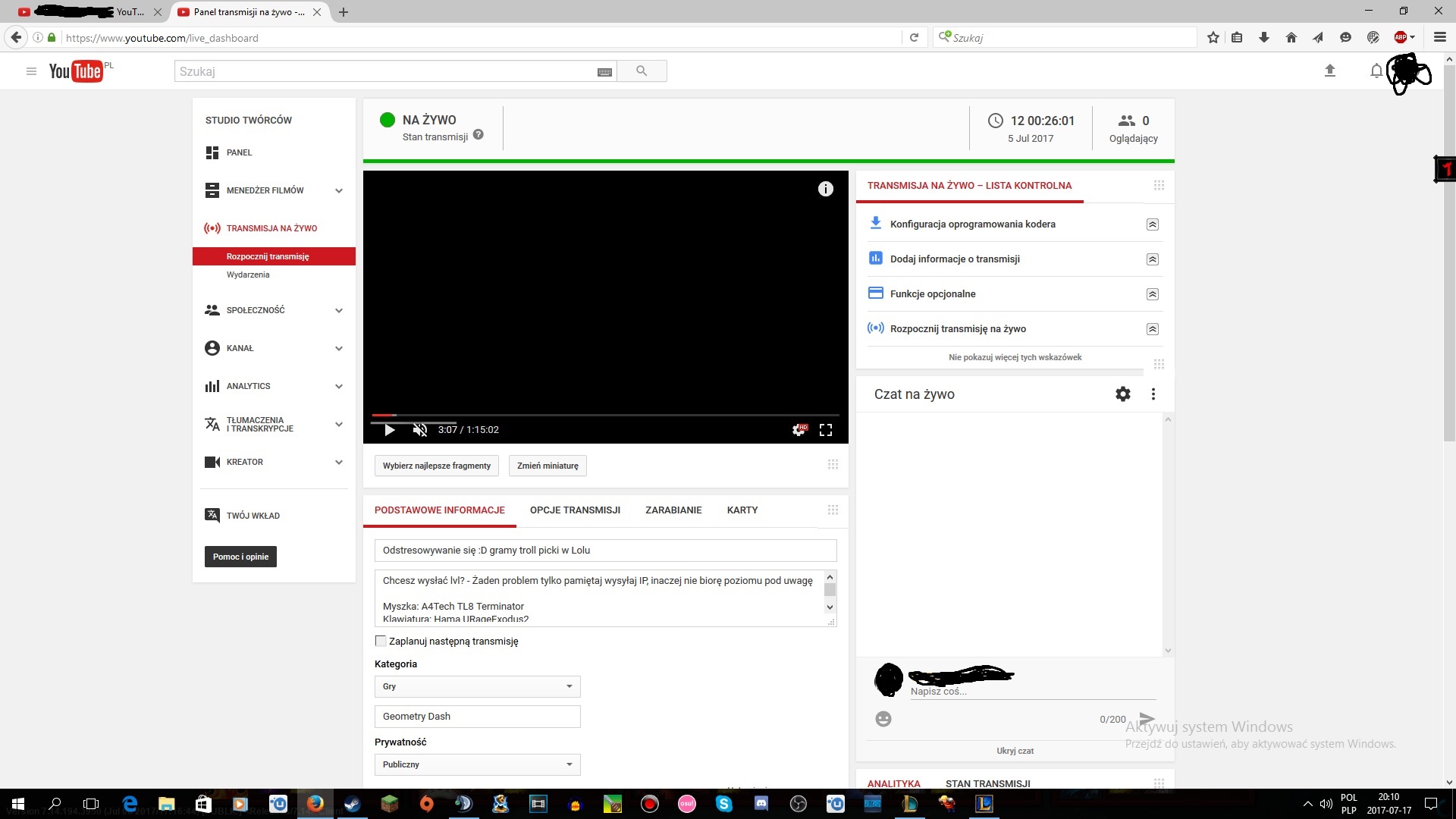Expand Menedżer filmów sidebar section
The width and height of the screenshot is (1456, 819).
tap(338, 190)
